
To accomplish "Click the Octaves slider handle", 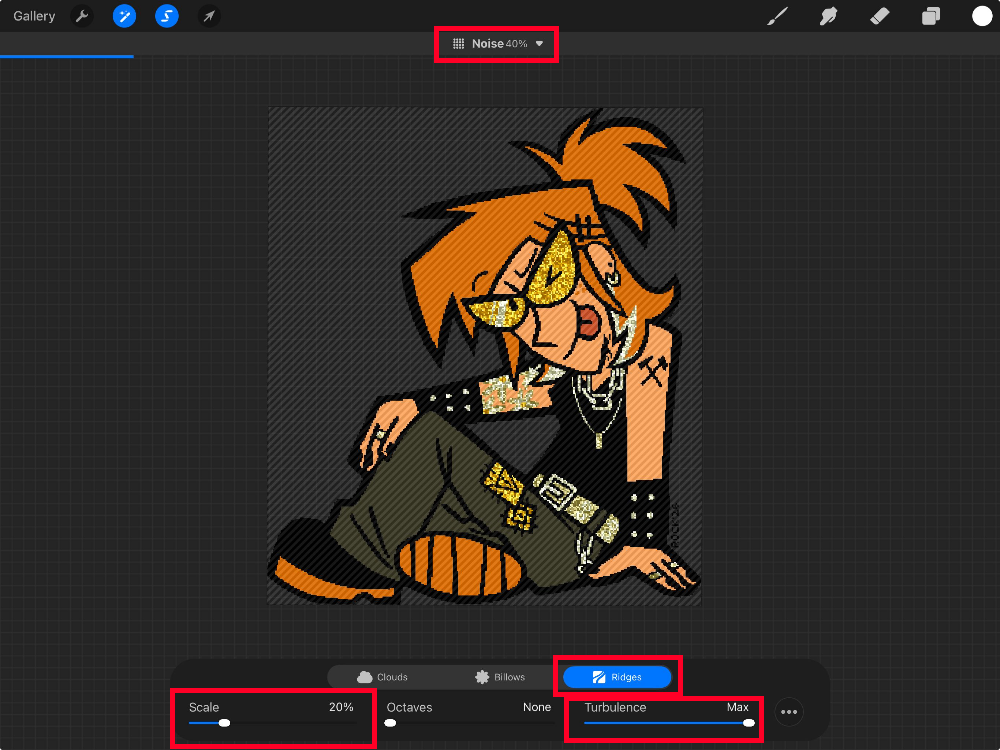I will click(x=390, y=722).
